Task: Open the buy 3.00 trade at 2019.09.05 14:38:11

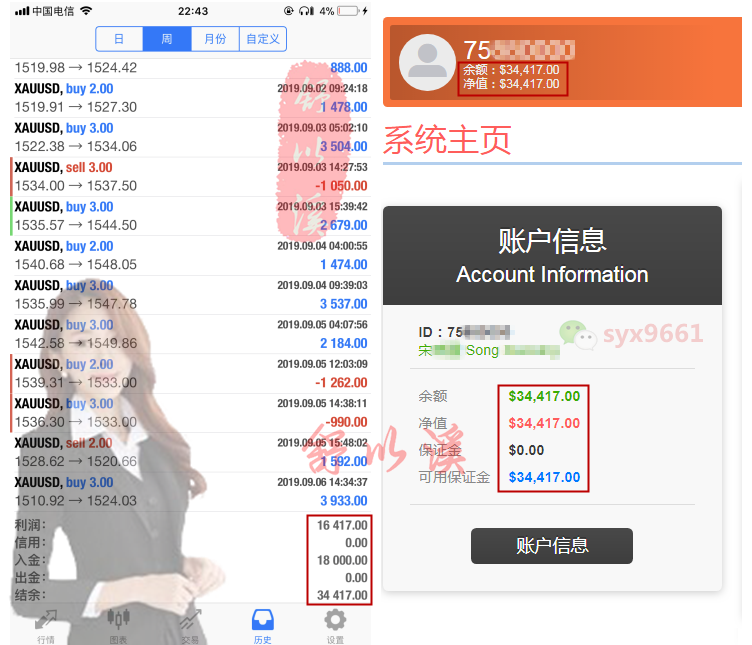Action: coord(190,412)
